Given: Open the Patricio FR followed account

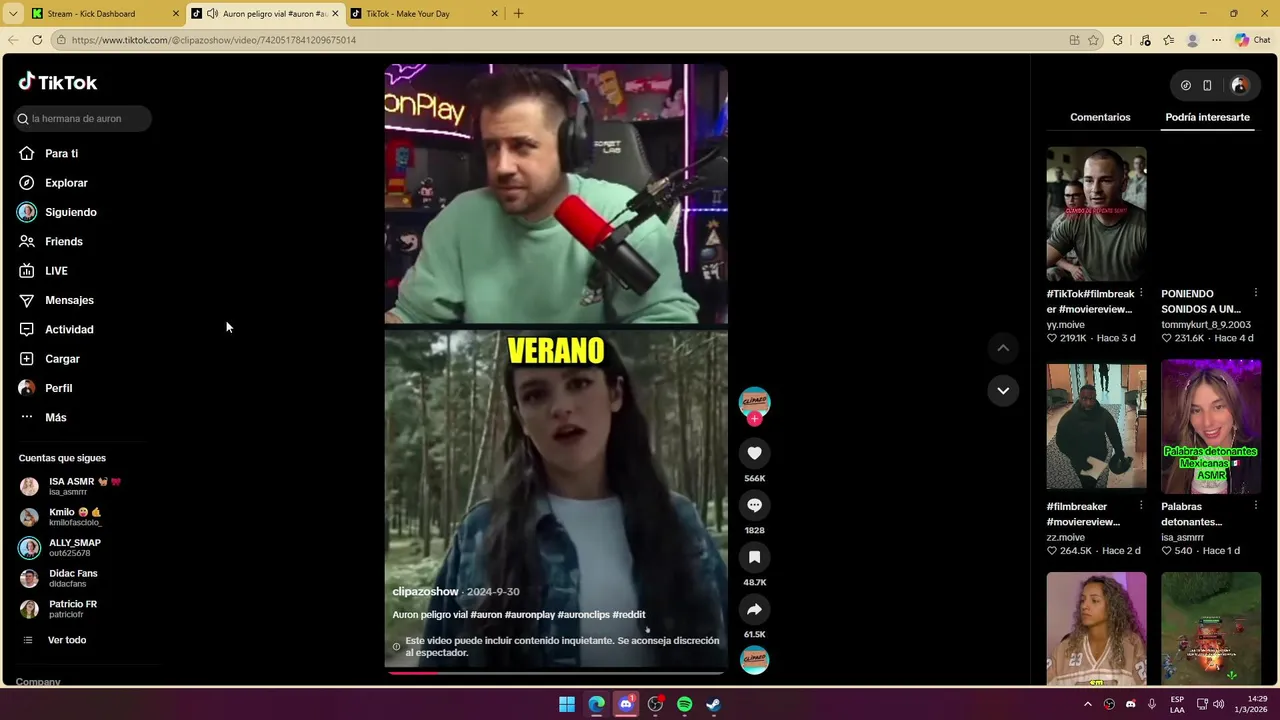Looking at the screenshot, I should point(73,609).
